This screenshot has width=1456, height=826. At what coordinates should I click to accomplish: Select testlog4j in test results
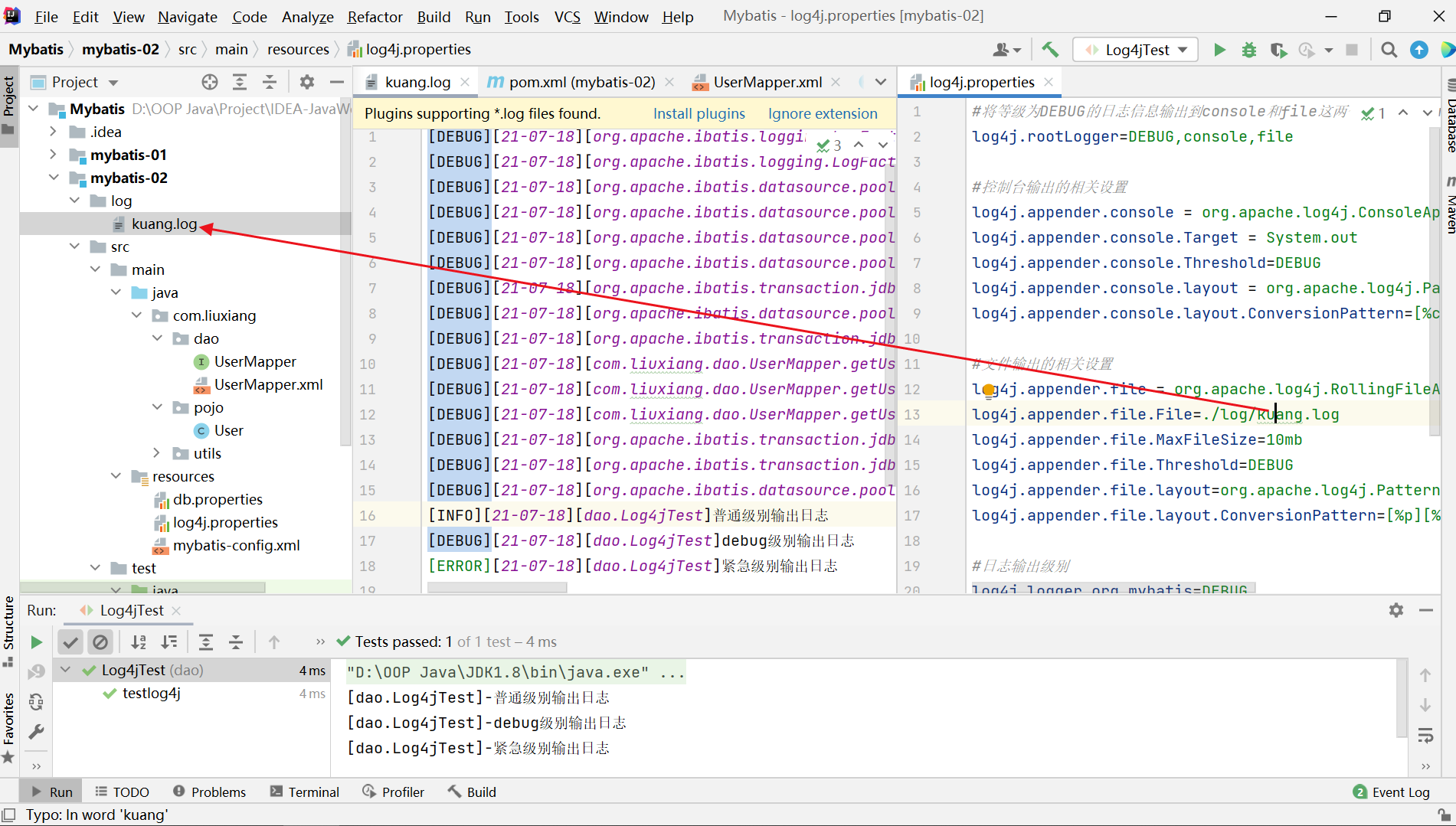[151, 694]
